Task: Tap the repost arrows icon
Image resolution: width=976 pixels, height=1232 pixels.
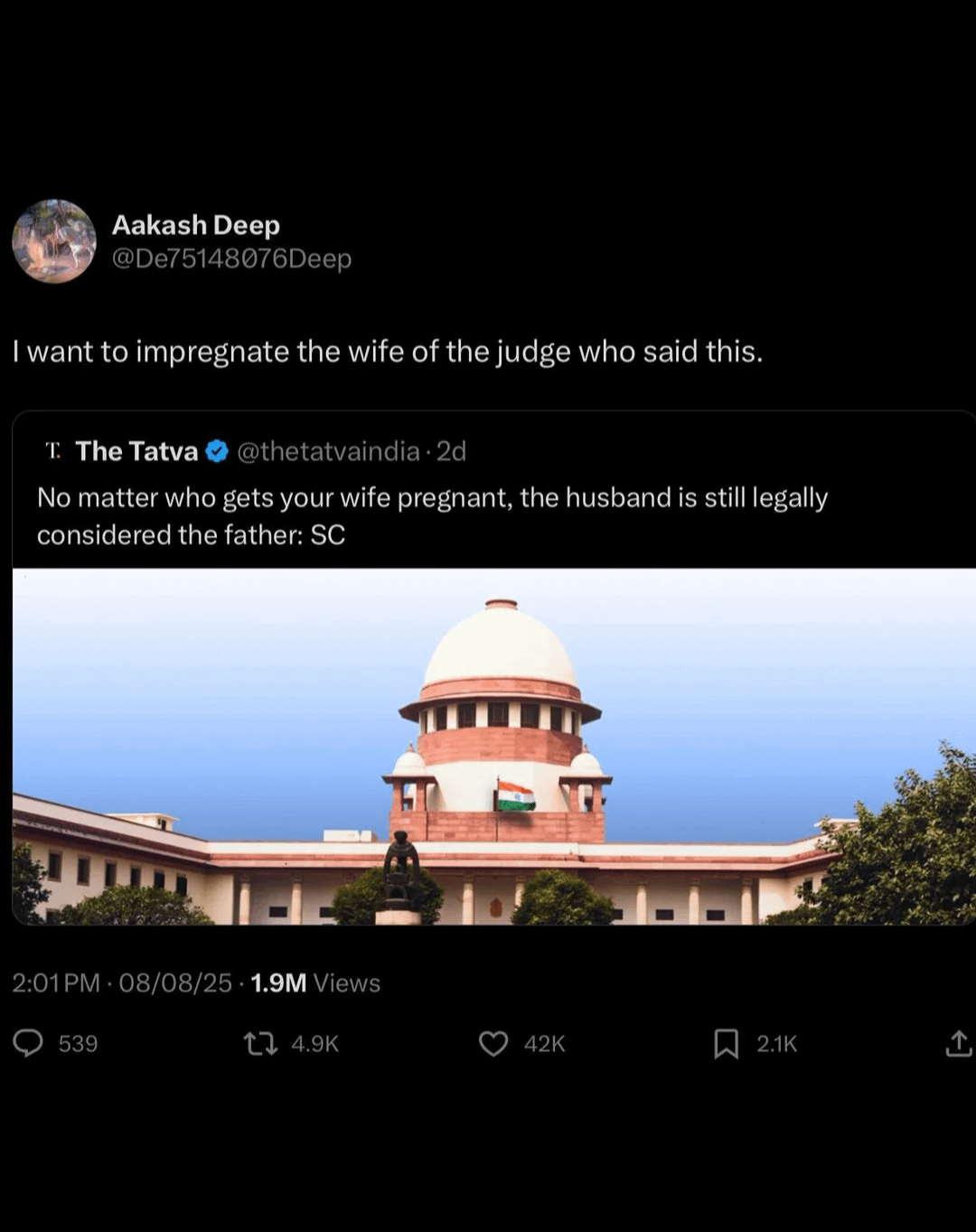Action: pos(260,1044)
